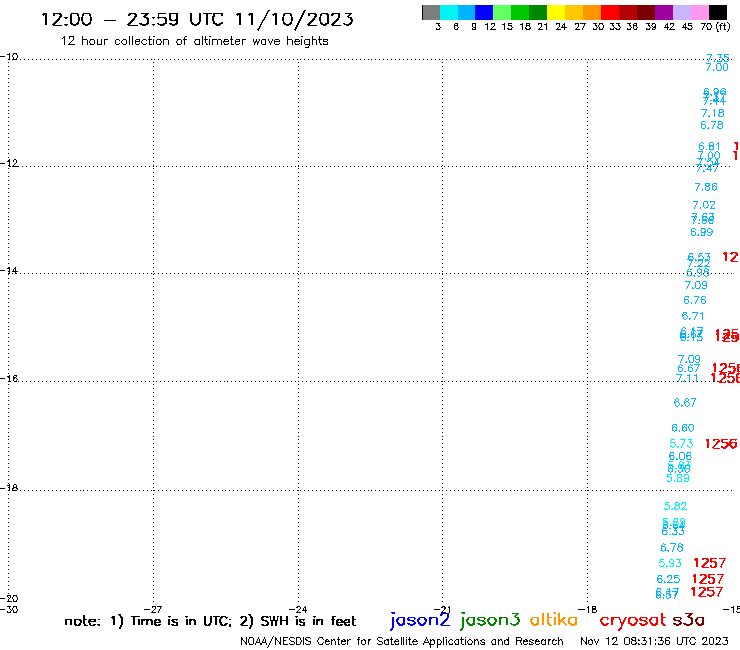This screenshot has height=650, width=740.
Task: Click the wave height value 6.25
Action: point(668,579)
